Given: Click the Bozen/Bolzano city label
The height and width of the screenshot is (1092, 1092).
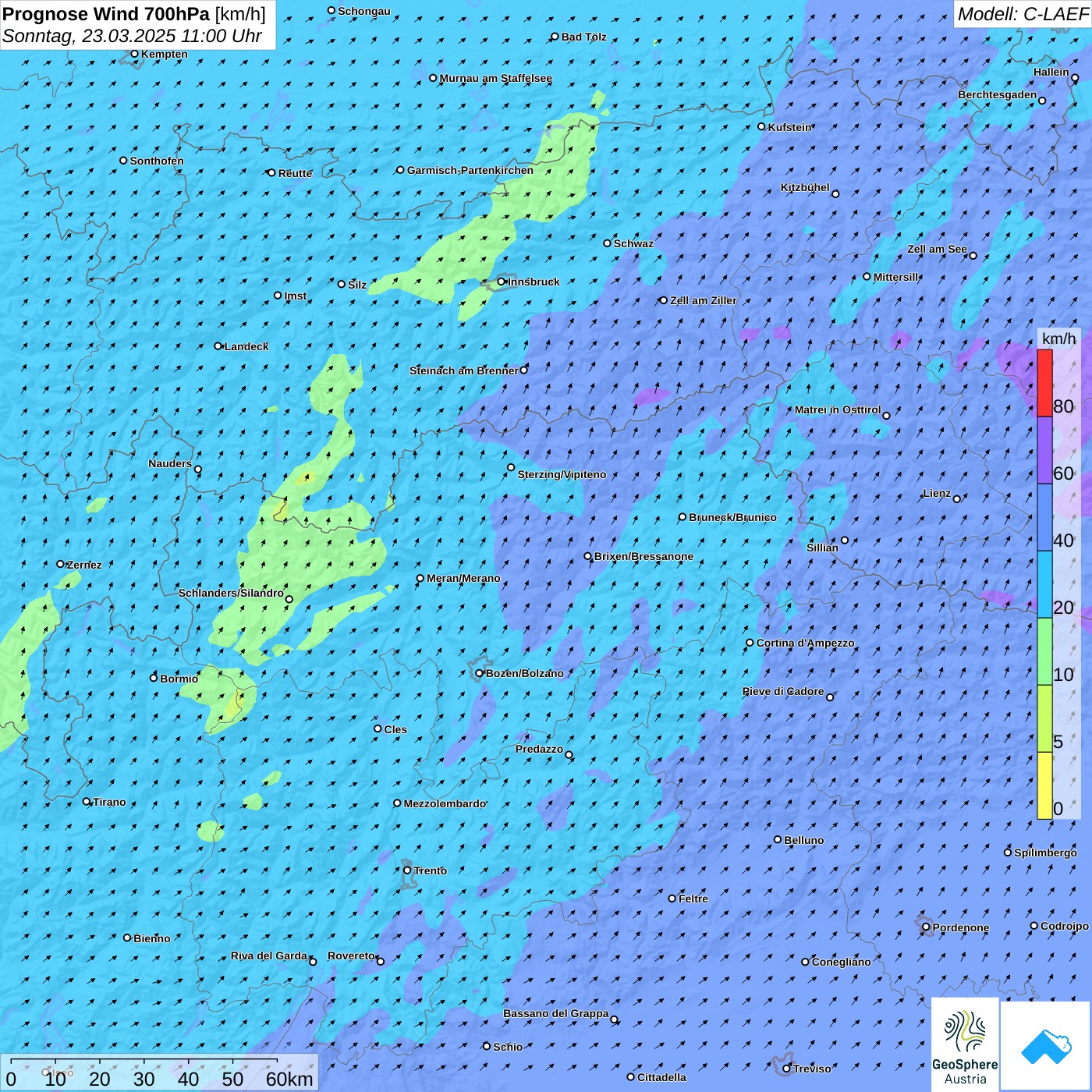Looking at the screenshot, I should [x=524, y=673].
